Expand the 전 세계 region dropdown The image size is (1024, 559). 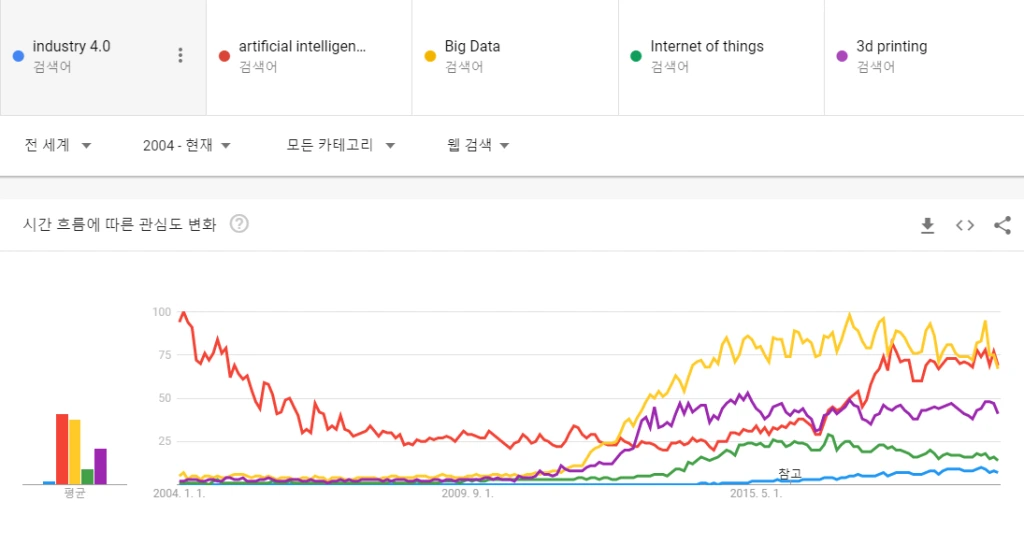click(x=57, y=145)
